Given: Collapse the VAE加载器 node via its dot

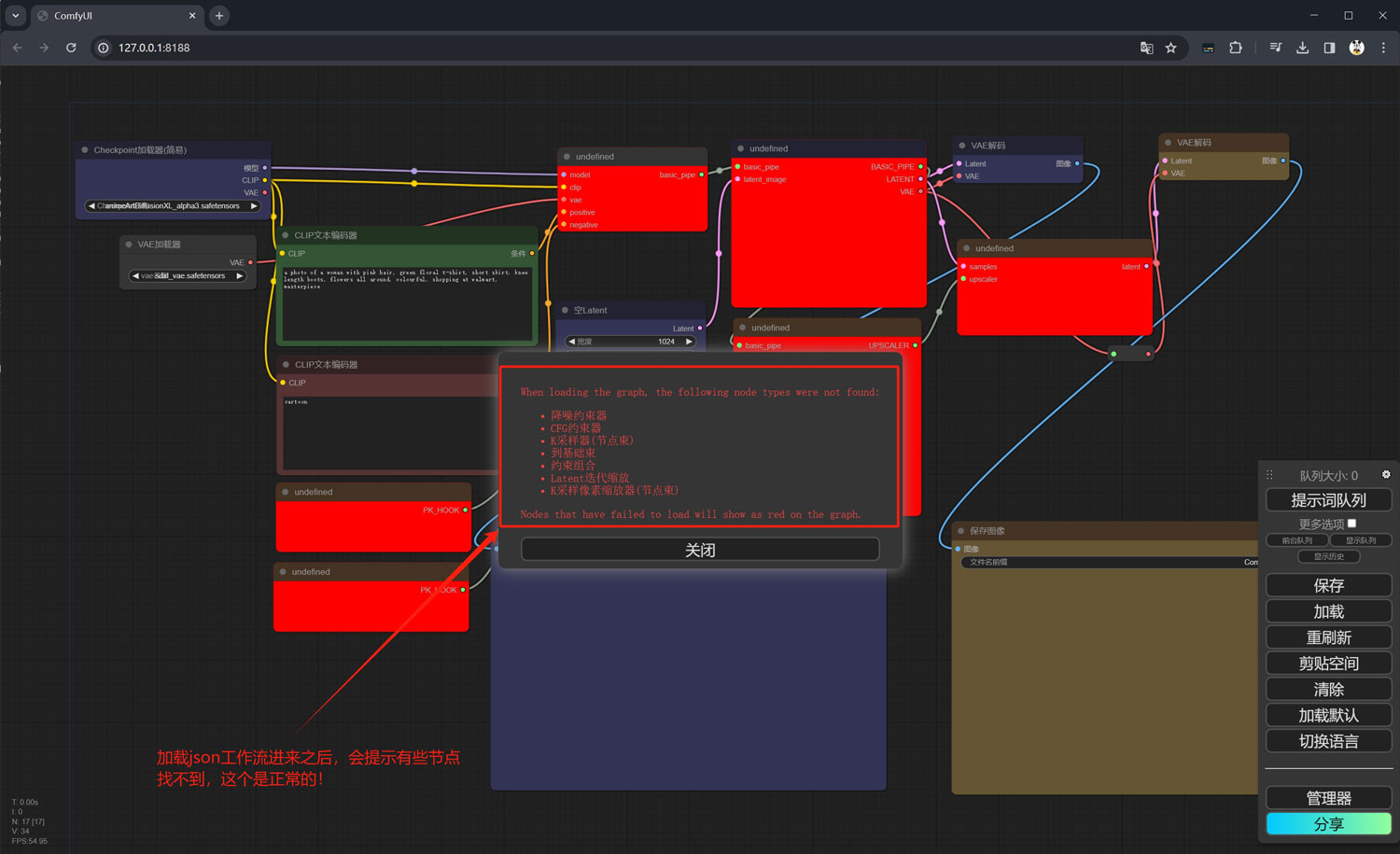Looking at the screenshot, I should [129, 245].
